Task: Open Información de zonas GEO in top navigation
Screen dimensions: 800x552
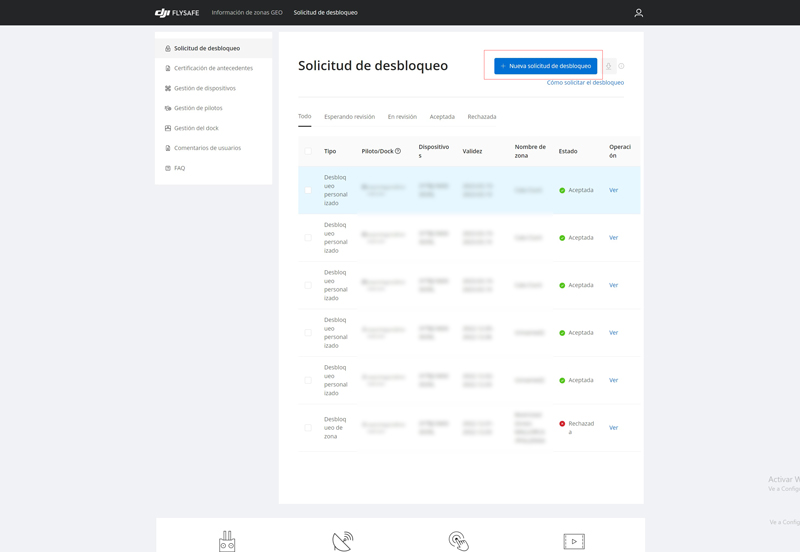Action: point(247,13)
